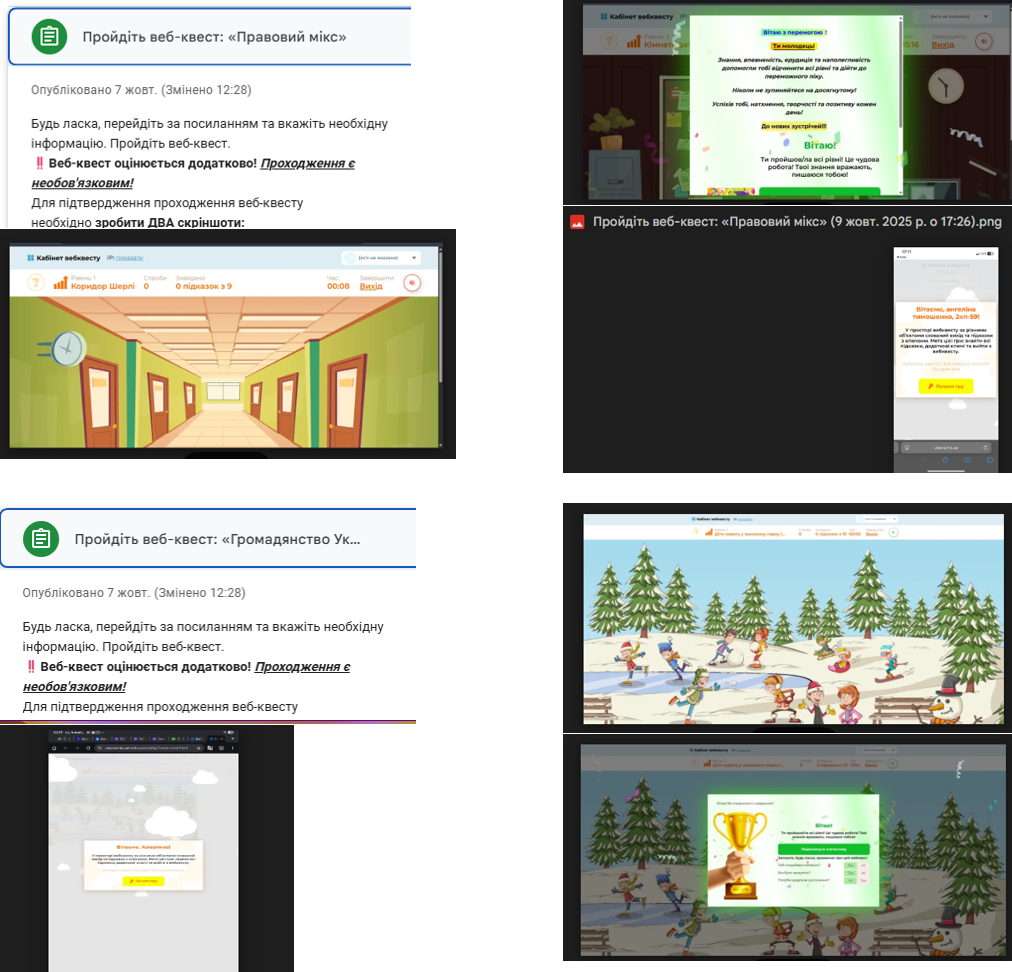Click the wall clock in the corridor scene
The height and width of the screenshot is (972, 1012).
point(66,347)
